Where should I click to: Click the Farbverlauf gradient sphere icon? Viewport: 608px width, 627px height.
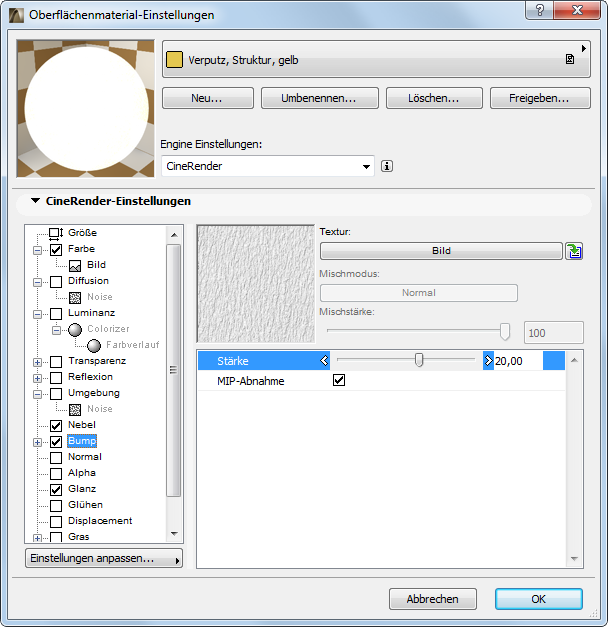pyautogui.click(x=94, y=345)
